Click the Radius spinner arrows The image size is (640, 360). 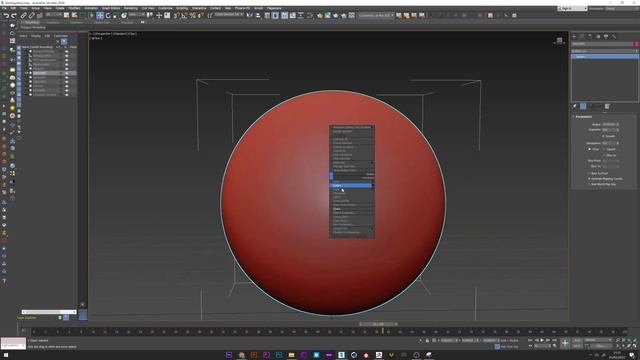pyautogui.click(x=618, y=124)
